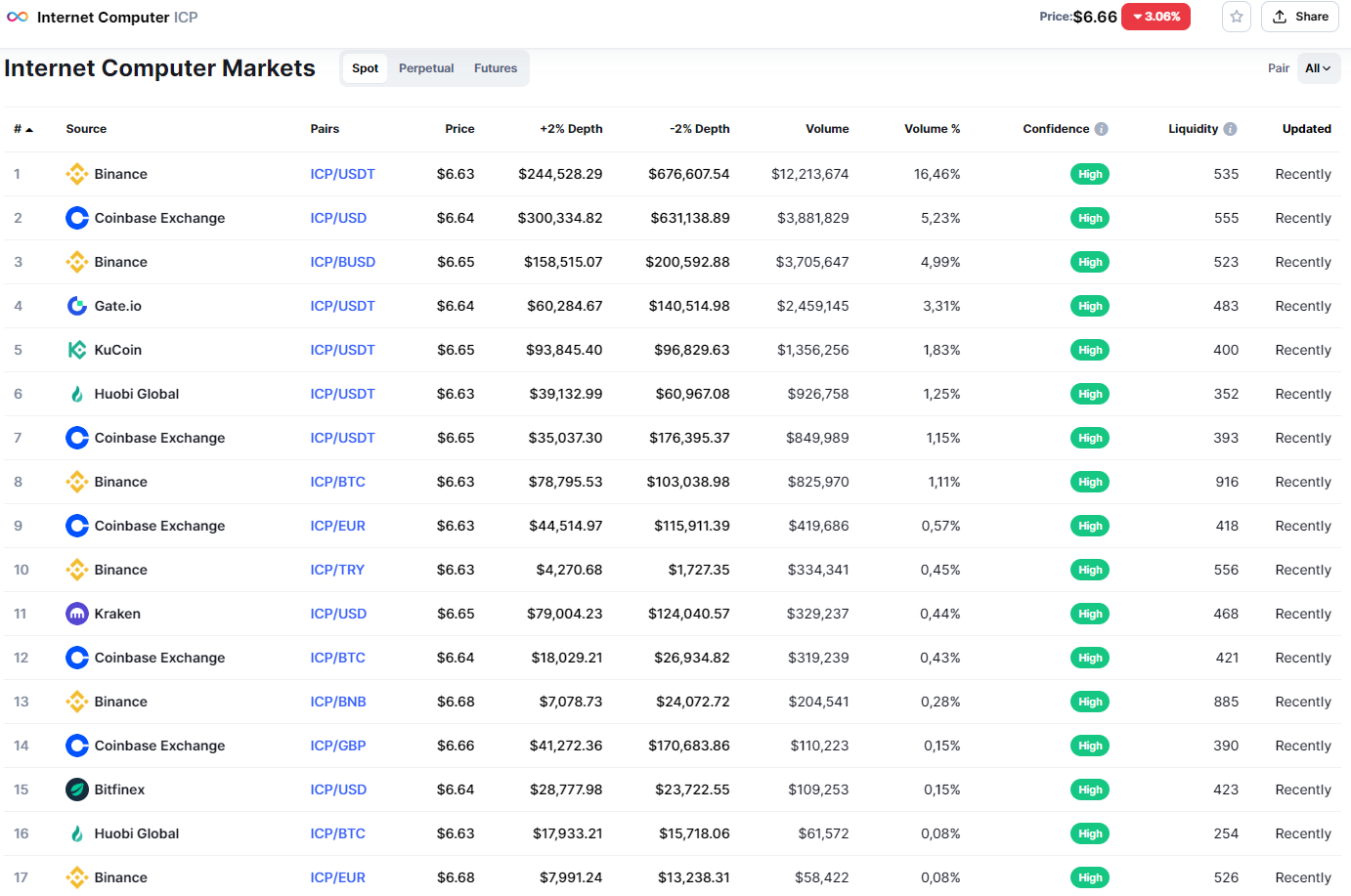The width and height of the screenshot is (1351, 896).
Task: Sort the table by Pairs column
Action: [325, 129]
